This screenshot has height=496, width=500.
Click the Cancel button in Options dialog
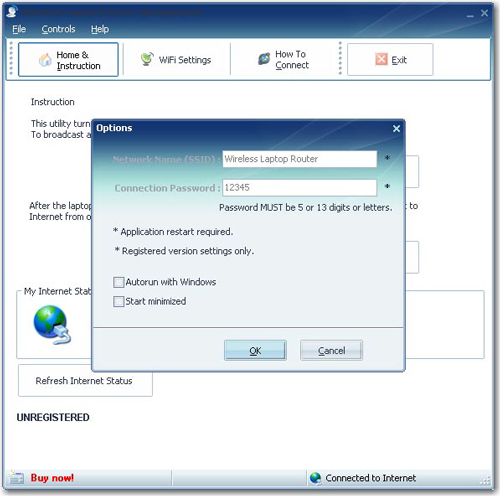point(331,350)
